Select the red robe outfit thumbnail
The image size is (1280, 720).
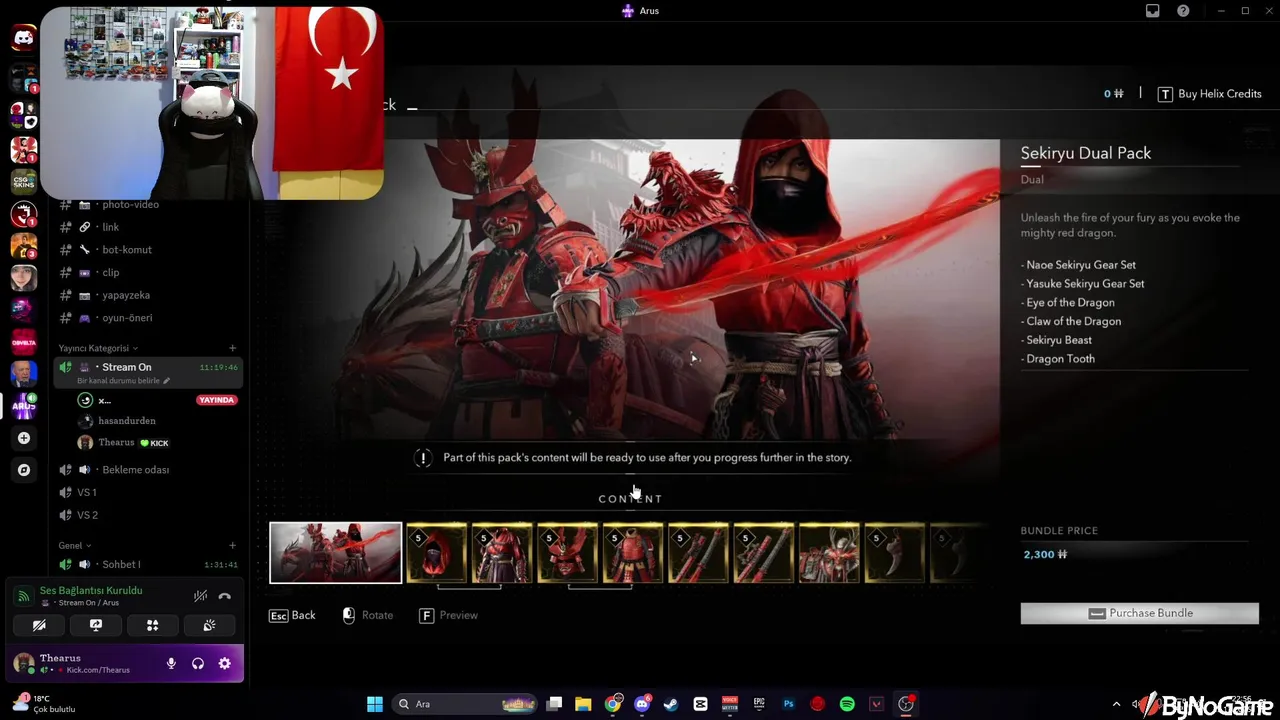502,552
